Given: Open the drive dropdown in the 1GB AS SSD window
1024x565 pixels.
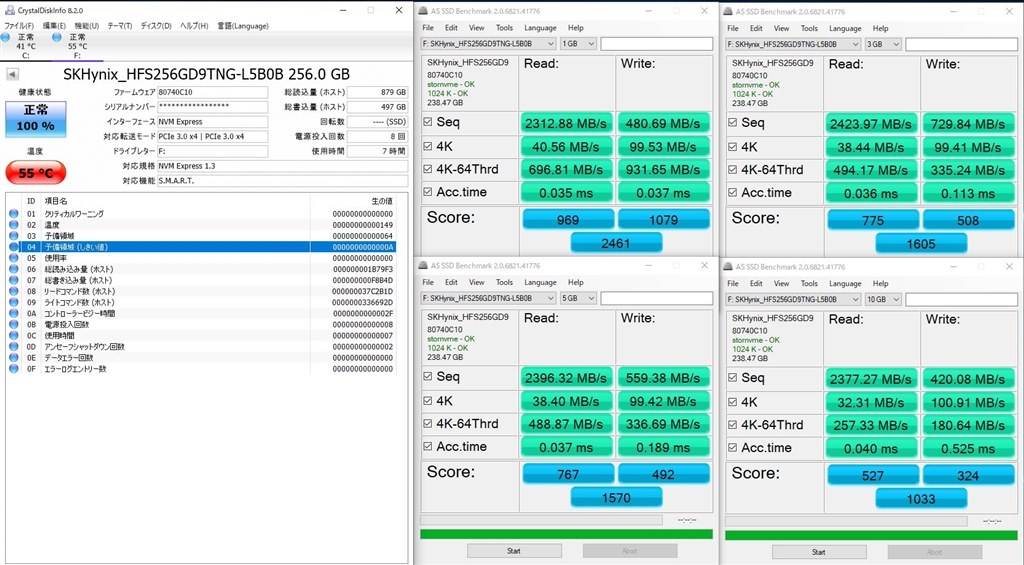Looking at the screenshot, I should pos(488,44).
